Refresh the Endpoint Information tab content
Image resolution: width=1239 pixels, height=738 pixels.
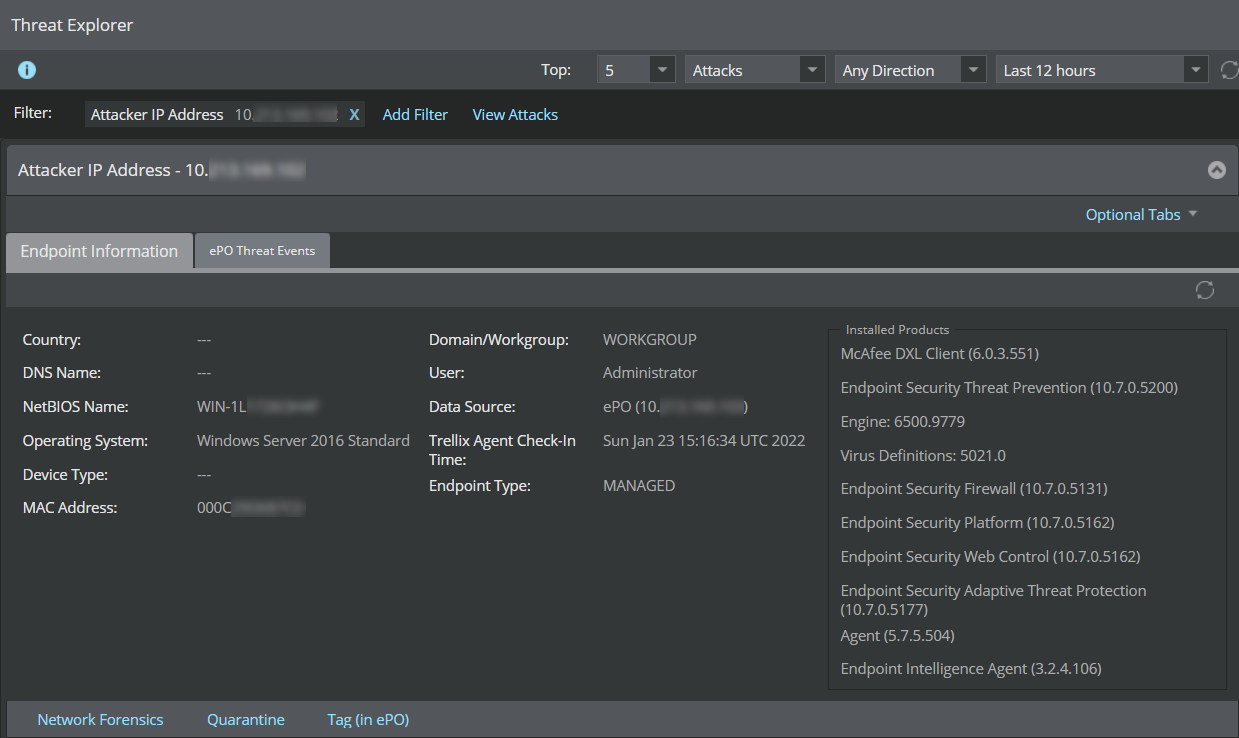[1205, 290]
